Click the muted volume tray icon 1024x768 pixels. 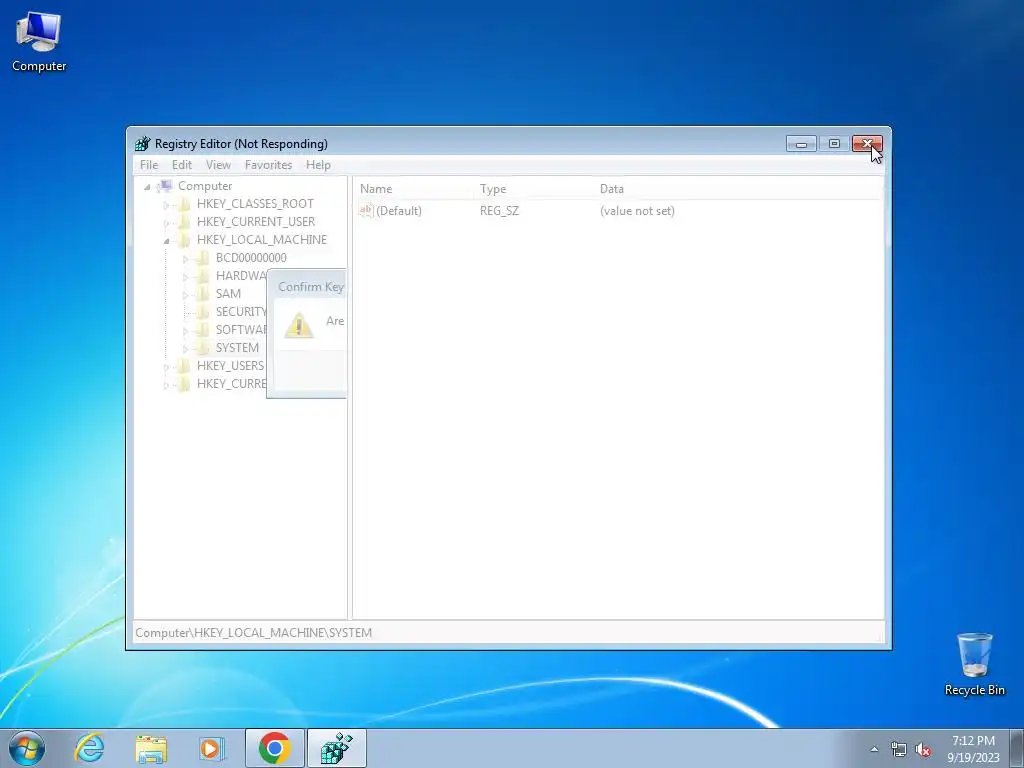tap(923, 749)
